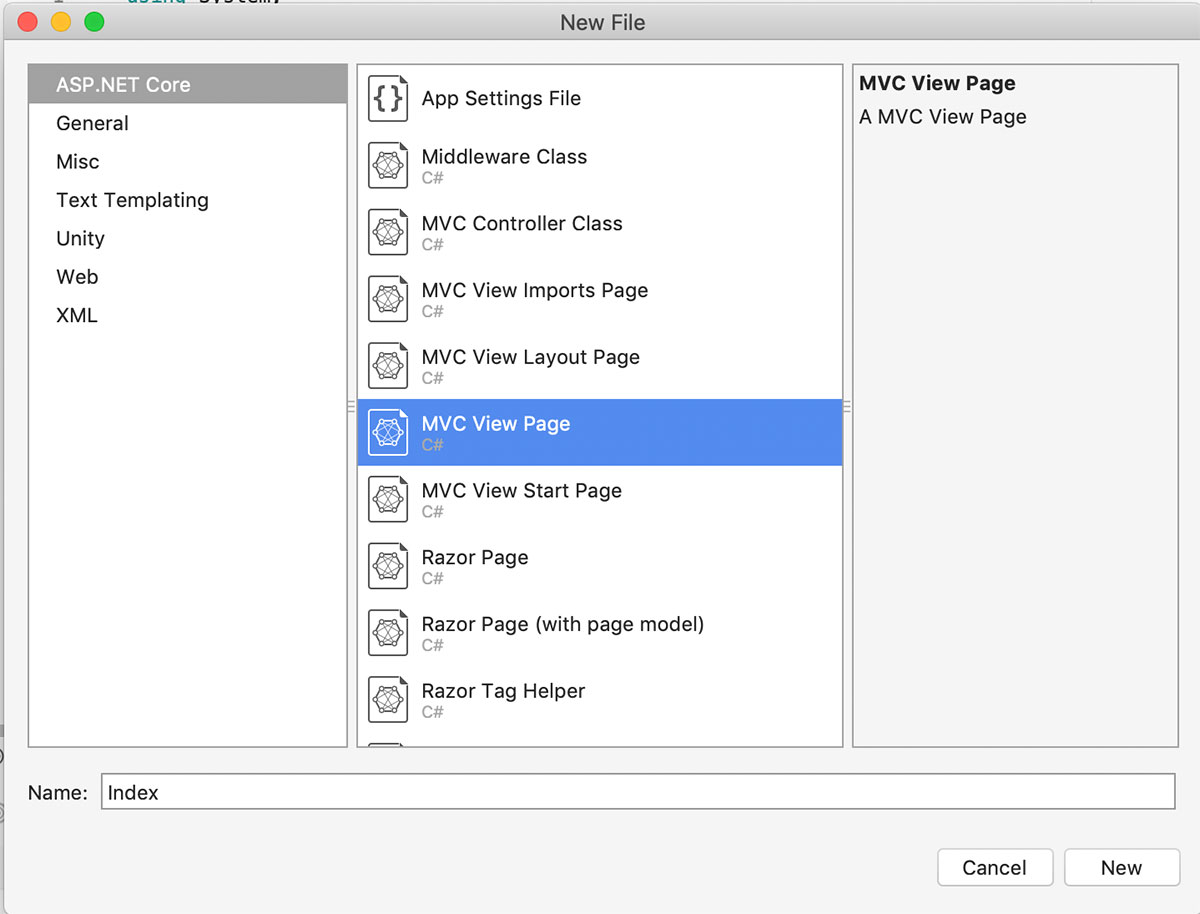Image resolution: width=1200 pixels, height=914 pixels.
Task: Choose Razor Page (with page model) label
Action: point(563,625)
